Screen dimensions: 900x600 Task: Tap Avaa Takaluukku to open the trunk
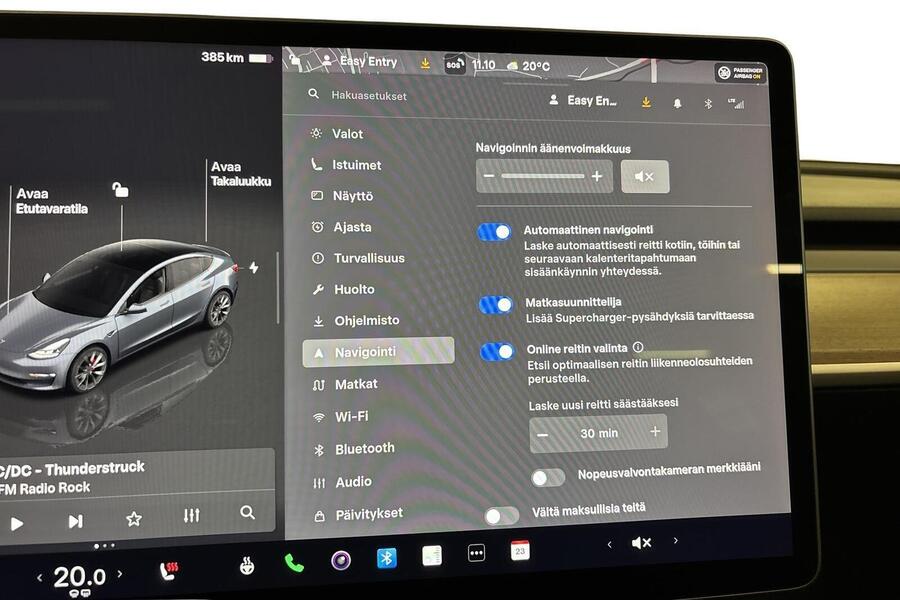tap(240, 170)
